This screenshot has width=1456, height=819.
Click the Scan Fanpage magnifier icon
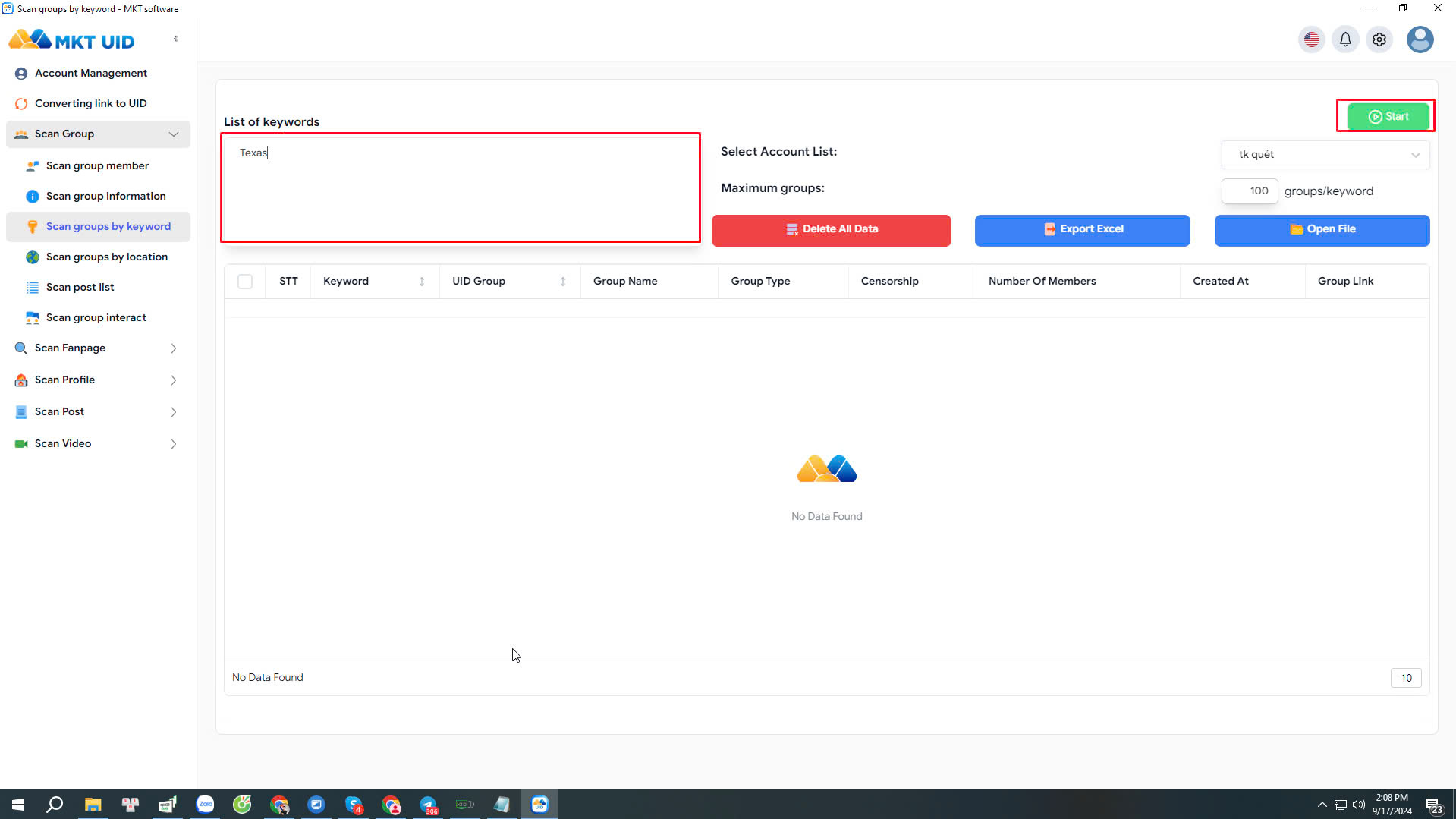tap(21, 348)
